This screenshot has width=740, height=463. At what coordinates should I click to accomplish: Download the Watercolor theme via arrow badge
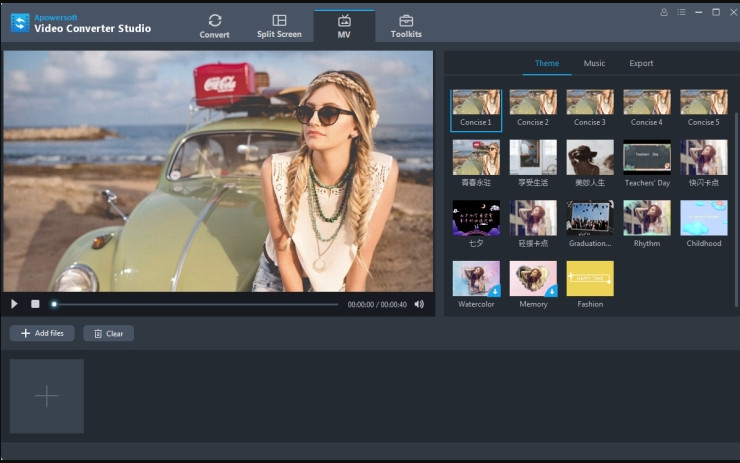point(494,291)
